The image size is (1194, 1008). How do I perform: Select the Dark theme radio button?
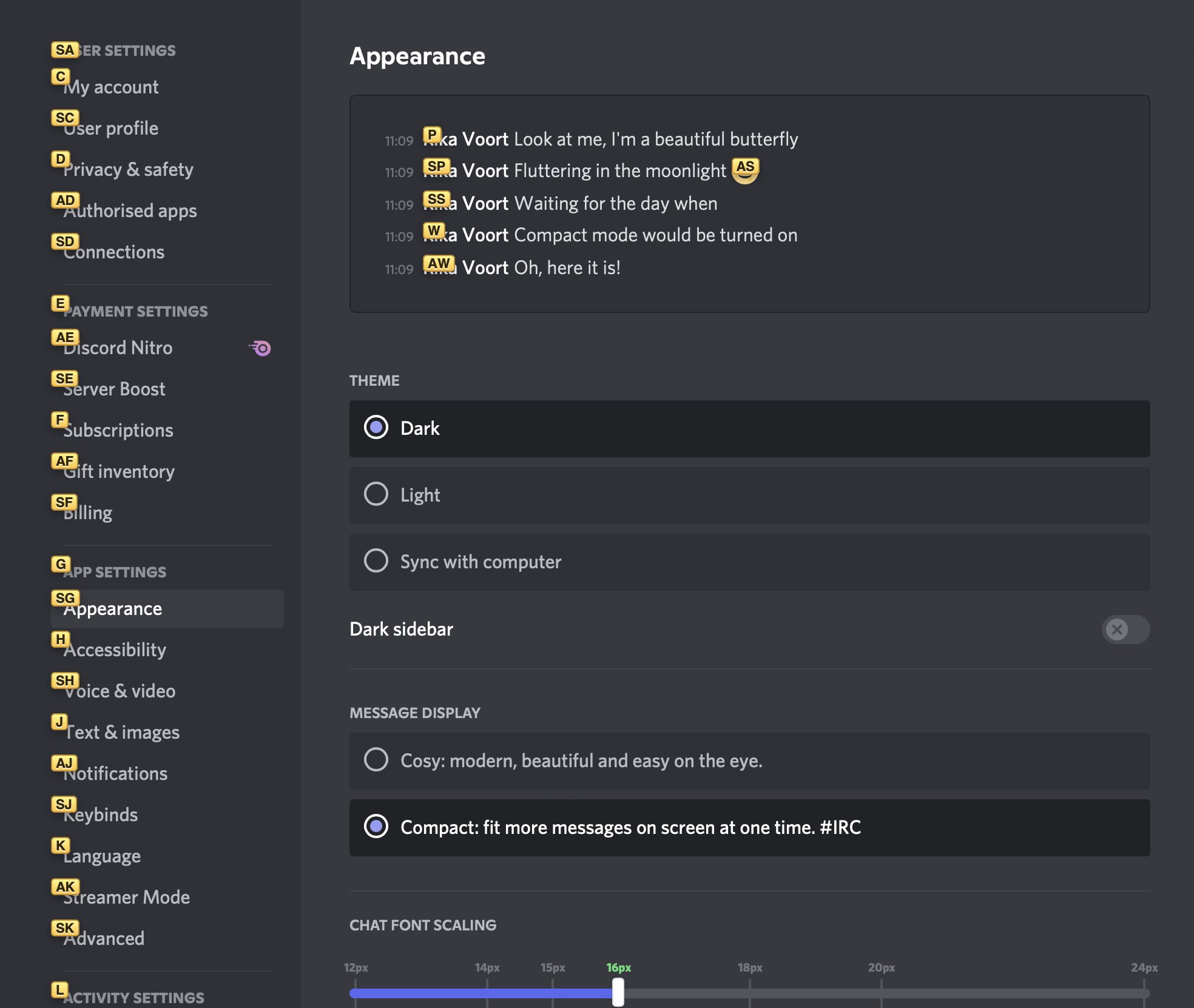[x=376, y=428]
